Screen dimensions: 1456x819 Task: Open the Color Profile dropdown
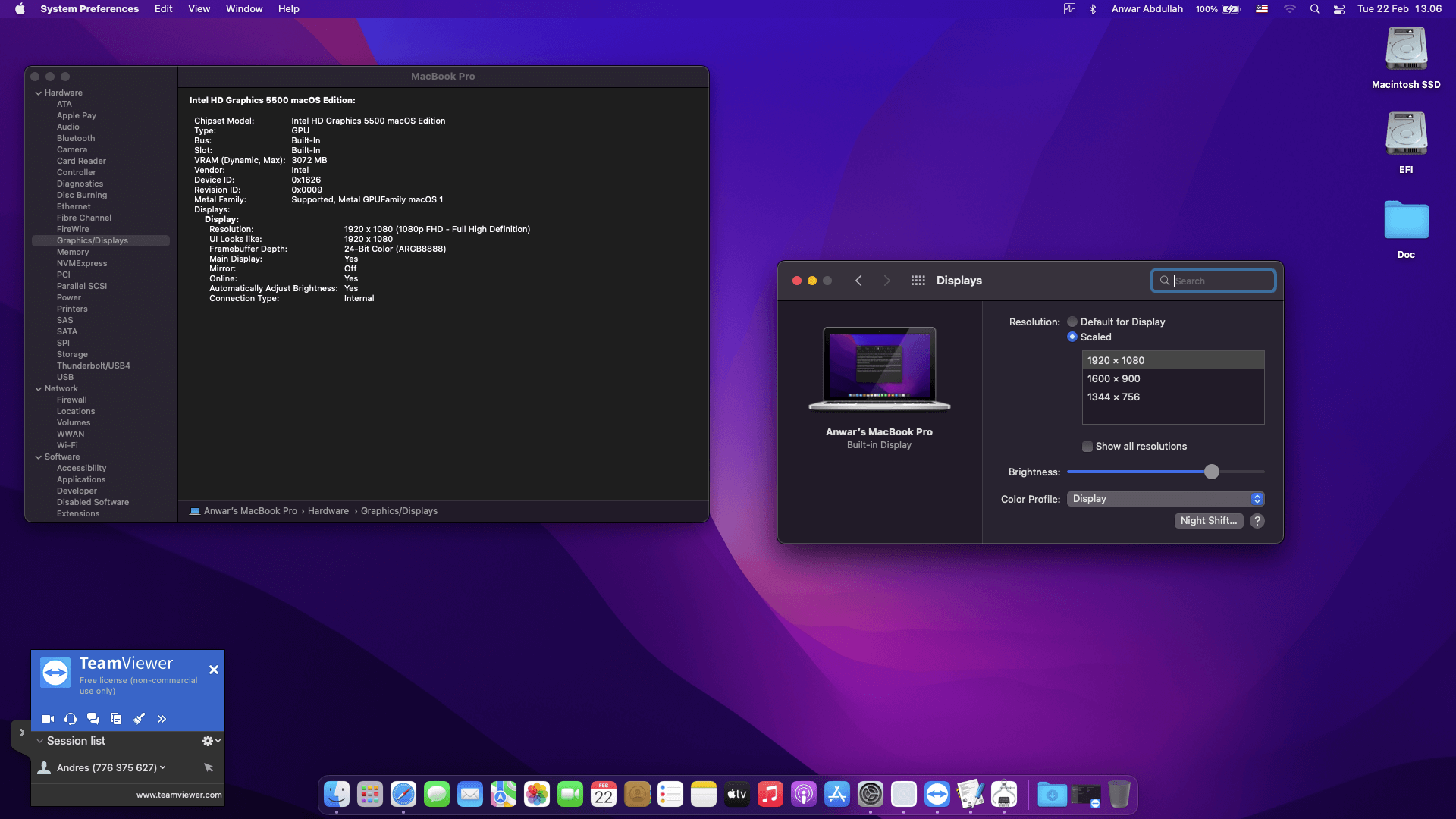1166,499
